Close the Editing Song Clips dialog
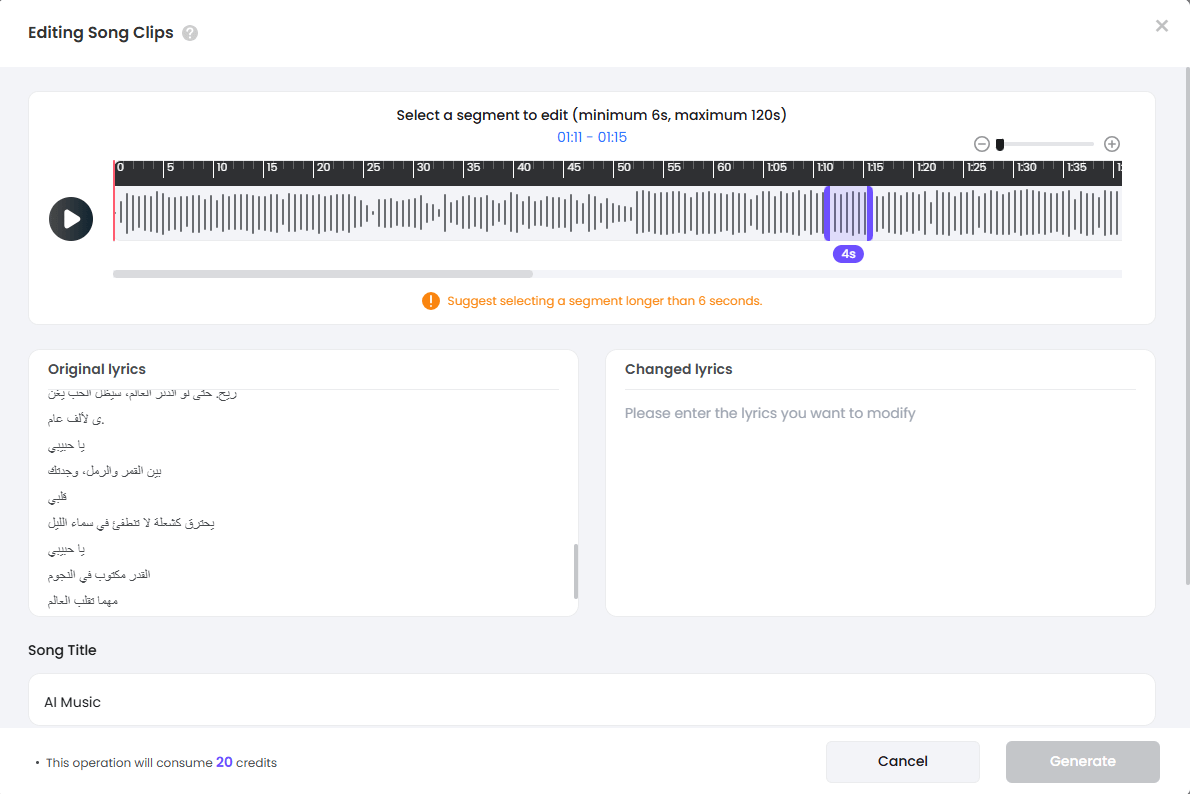 (1161, 25)
